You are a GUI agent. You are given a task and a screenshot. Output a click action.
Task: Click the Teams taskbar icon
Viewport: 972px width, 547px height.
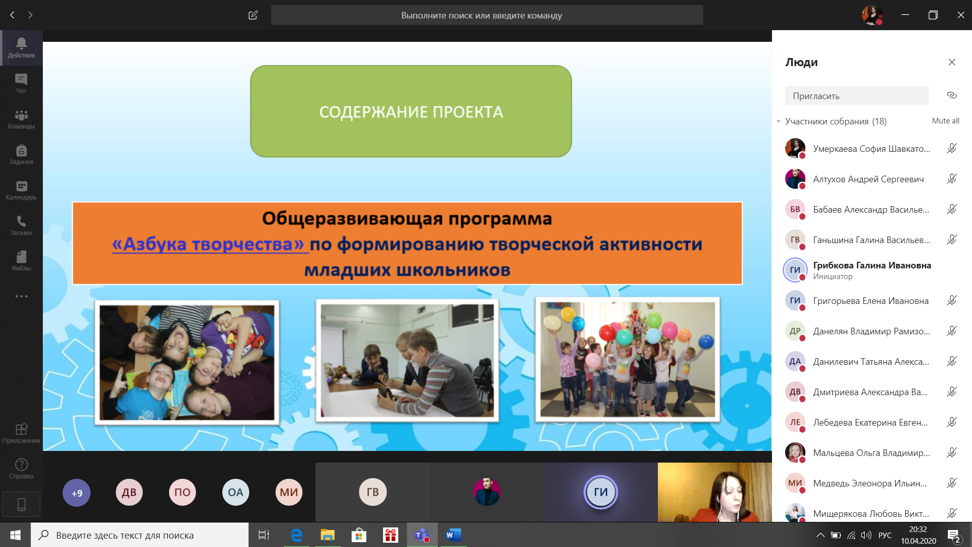(x=422, y=535)
